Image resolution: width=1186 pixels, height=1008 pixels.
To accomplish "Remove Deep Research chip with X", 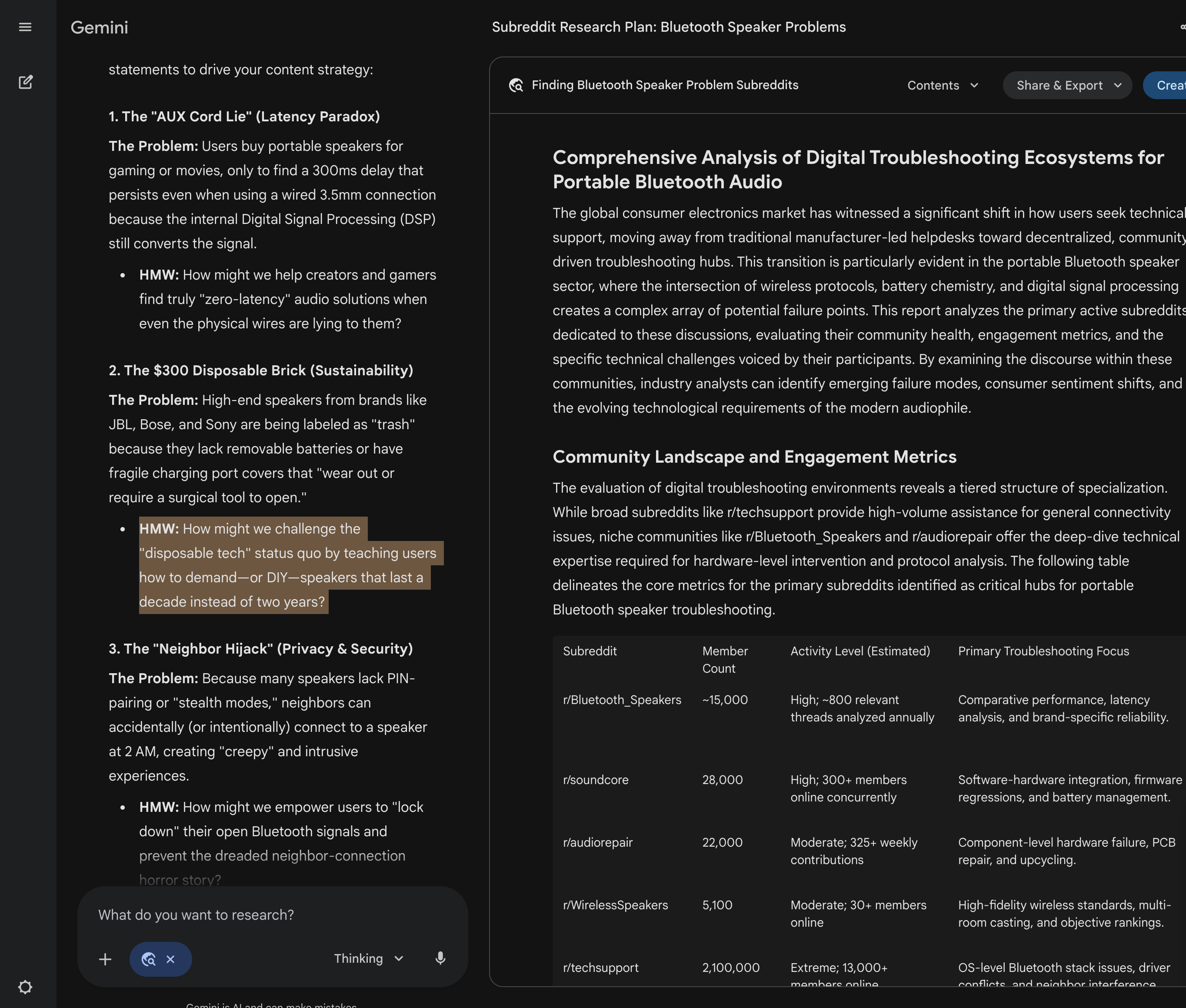I will pos(170,959).
